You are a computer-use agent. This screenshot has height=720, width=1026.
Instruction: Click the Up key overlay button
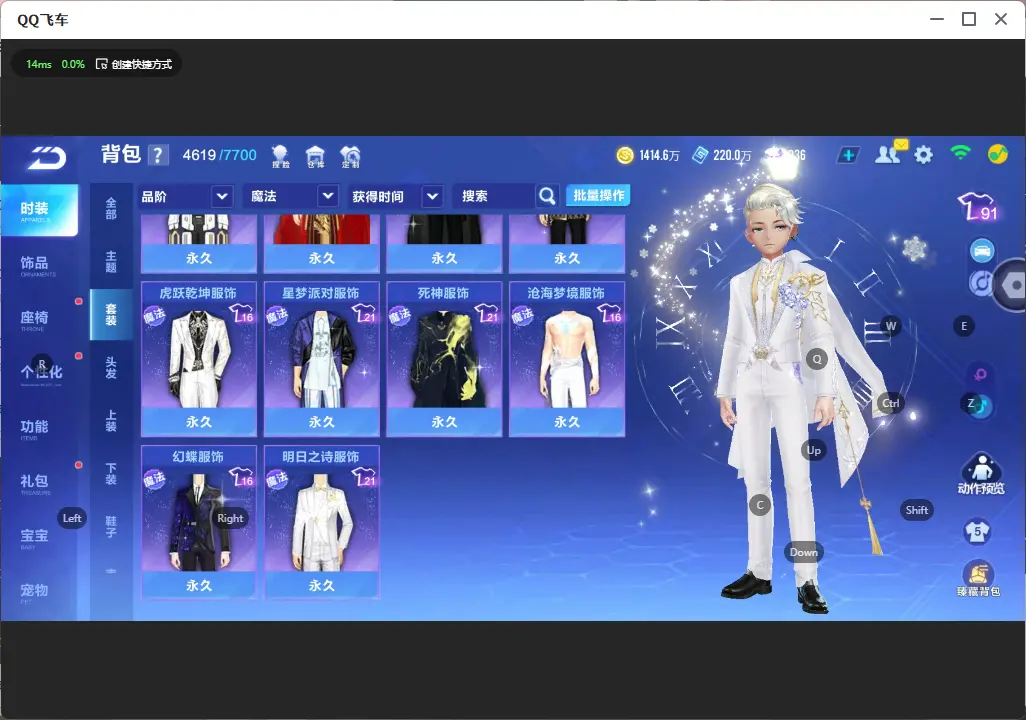(813, 450)
